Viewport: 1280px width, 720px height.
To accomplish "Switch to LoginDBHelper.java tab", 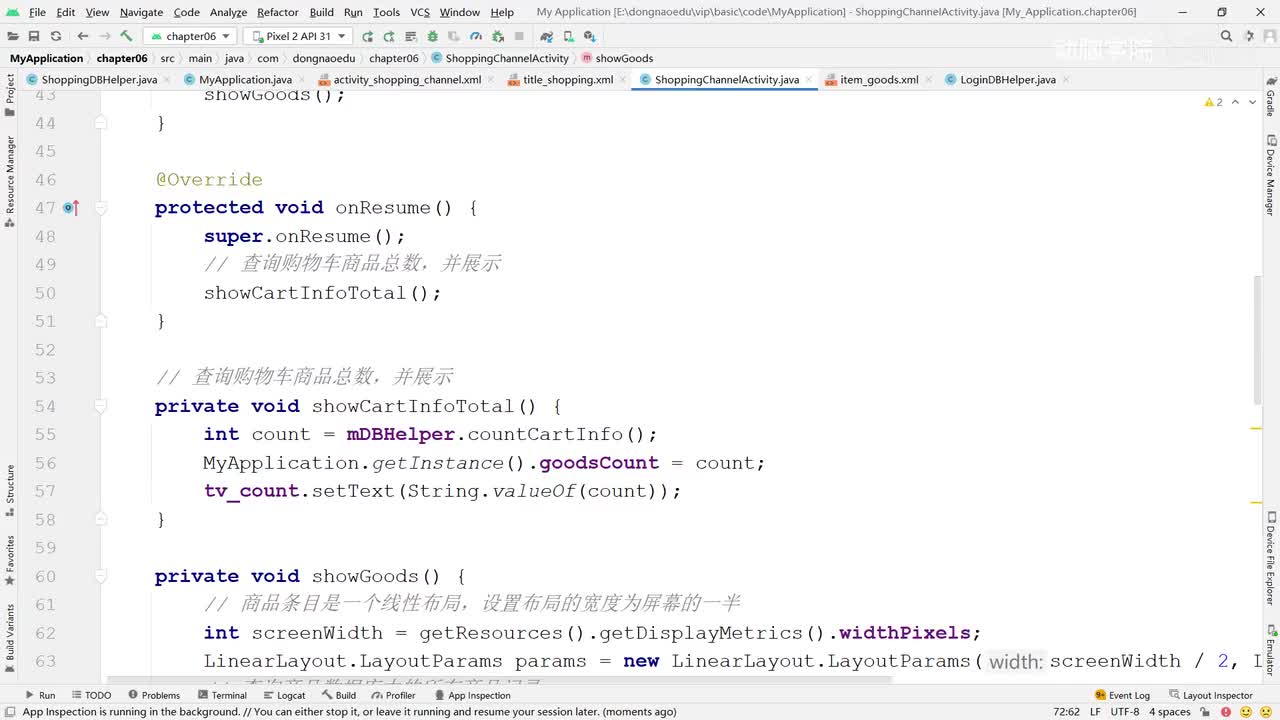I will (x=1008, y=79).
